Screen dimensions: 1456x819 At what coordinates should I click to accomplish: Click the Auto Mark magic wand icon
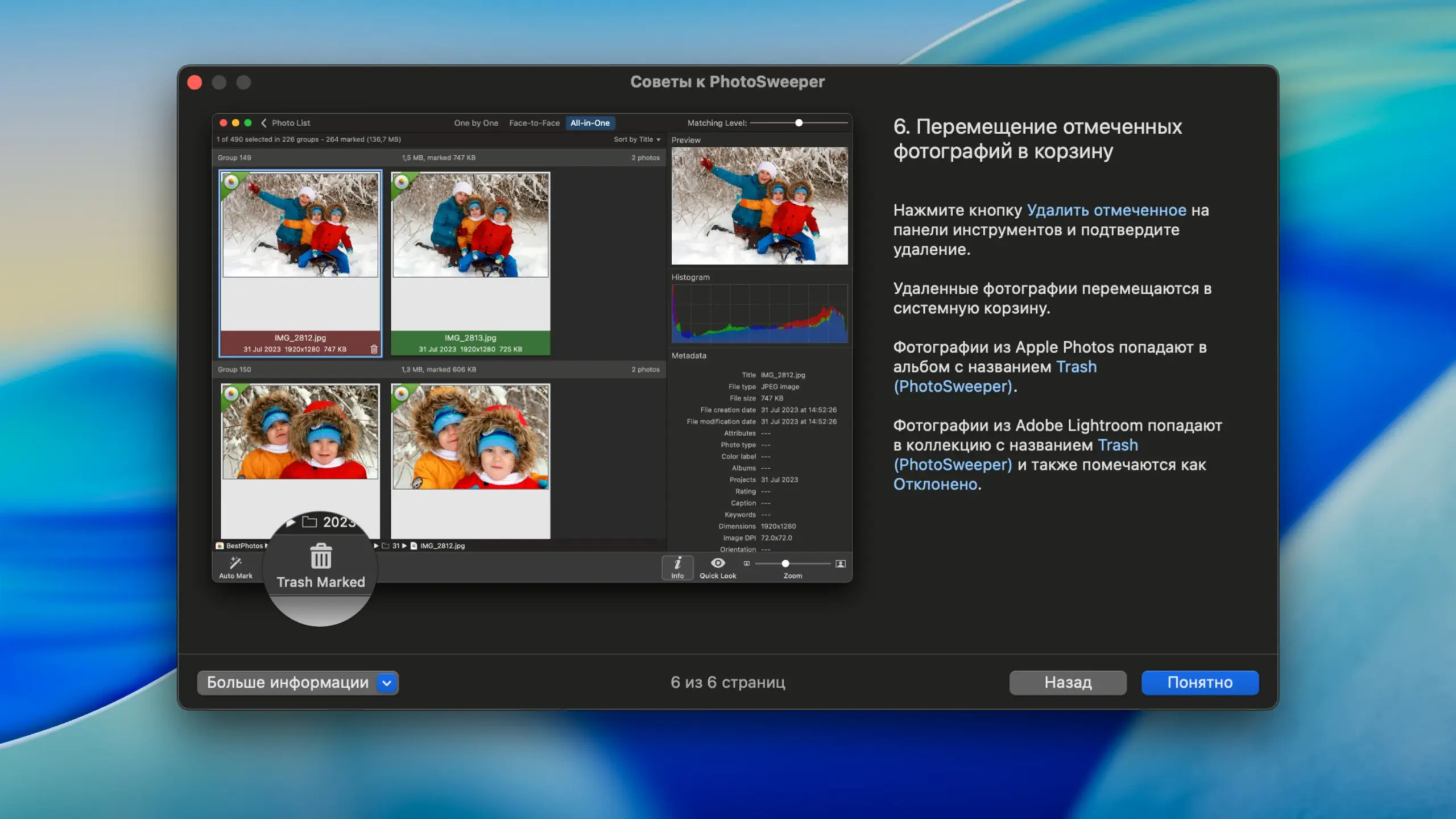[x=235, y=563]
